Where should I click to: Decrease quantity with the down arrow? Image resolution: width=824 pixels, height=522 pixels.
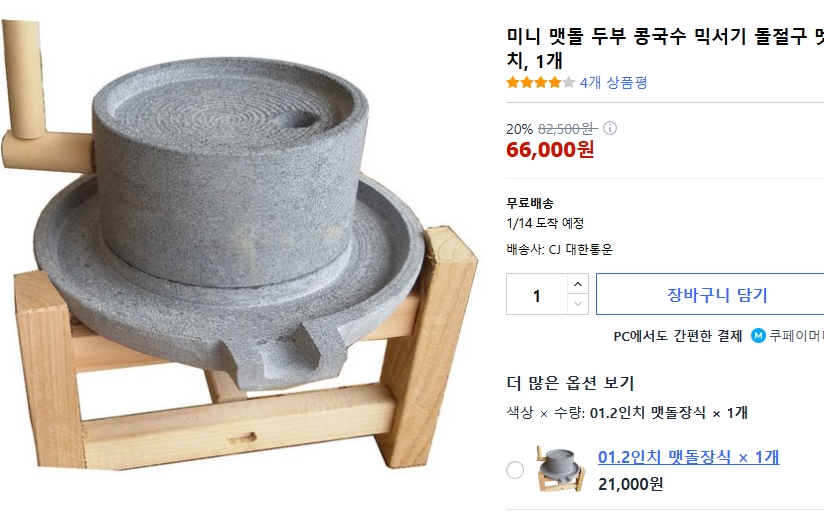click(578, 305)
